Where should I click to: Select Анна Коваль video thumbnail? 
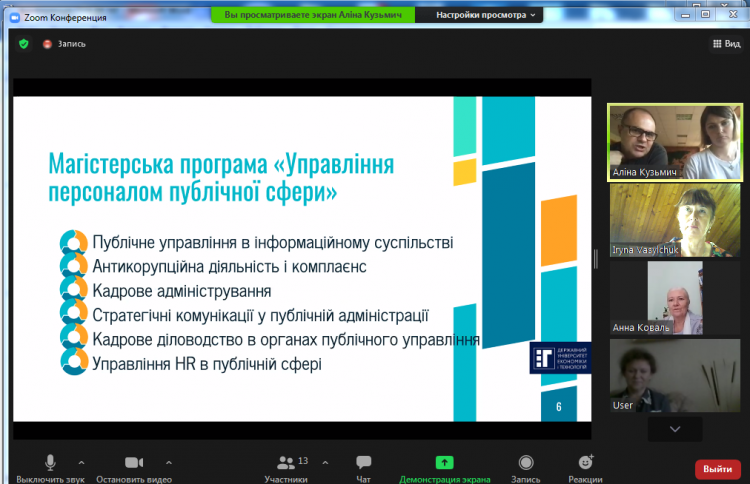coord(676,298)
